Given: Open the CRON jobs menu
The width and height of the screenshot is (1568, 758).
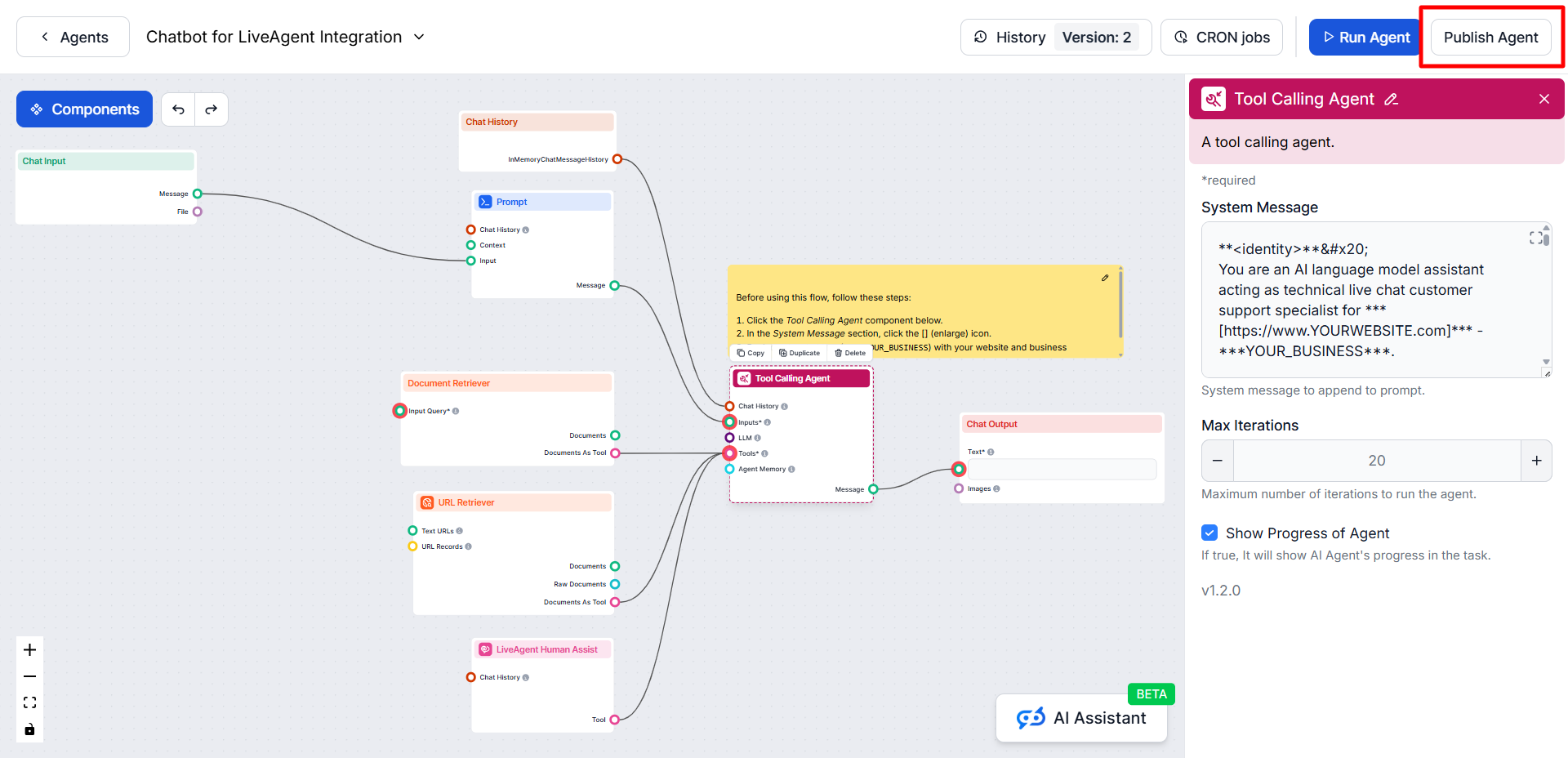Looking at the screenshot, I should click(x=1221, y=38).
